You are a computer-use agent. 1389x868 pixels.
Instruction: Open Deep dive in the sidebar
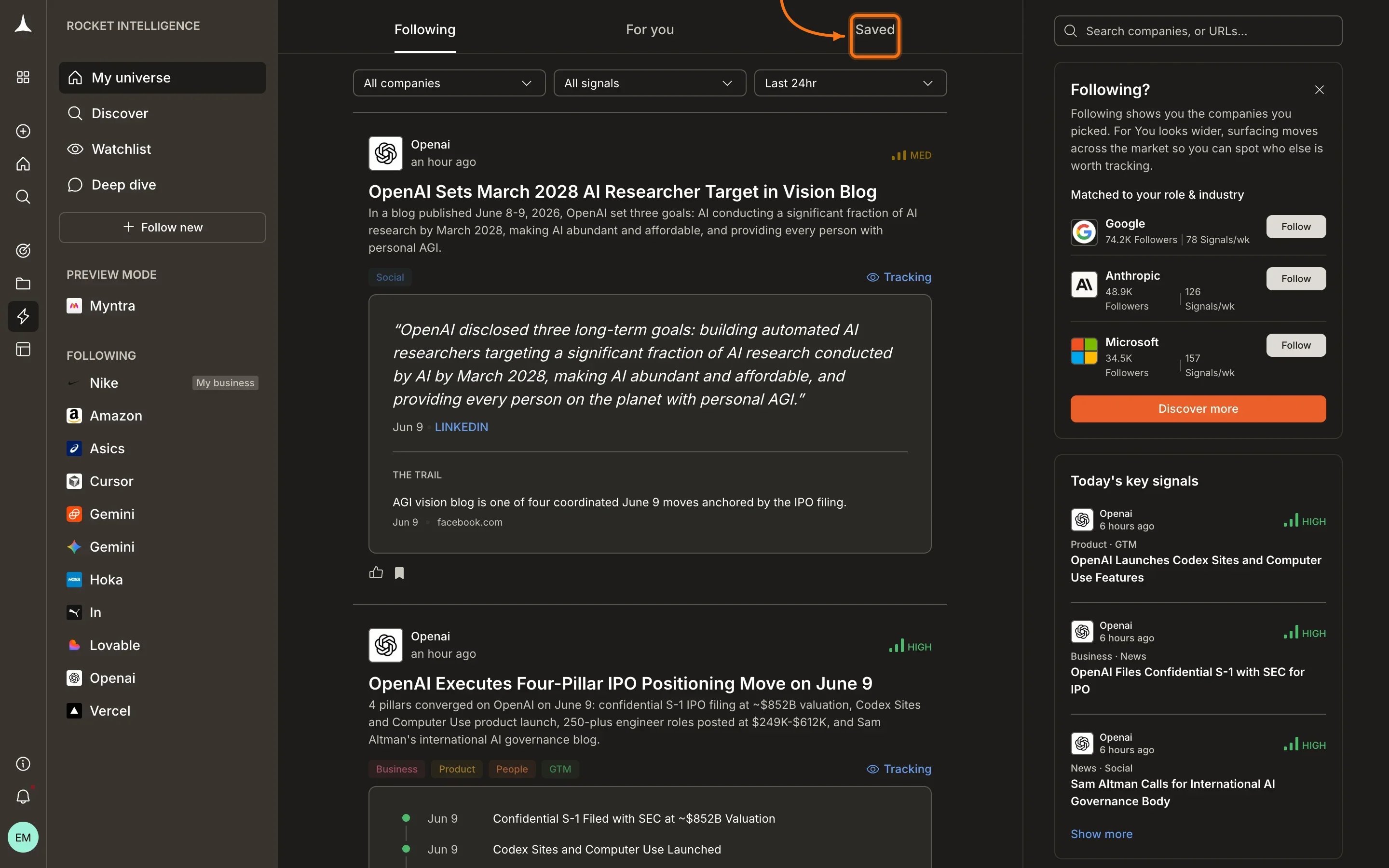[x=163, y=185]
